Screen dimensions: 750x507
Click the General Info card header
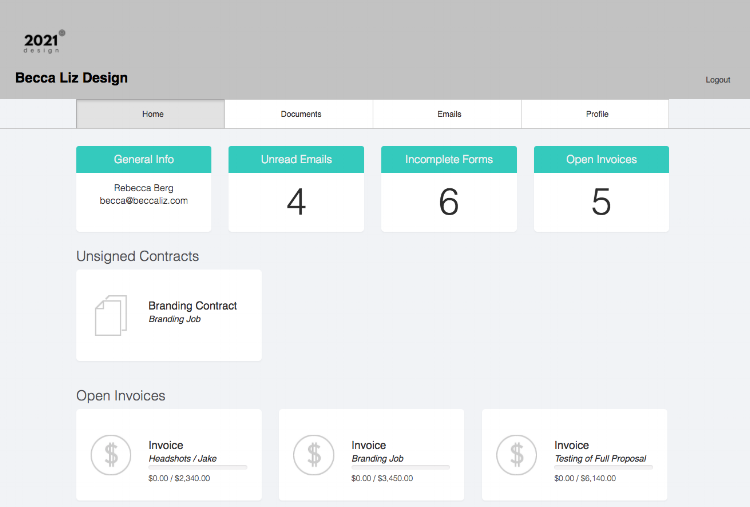point(143,159)
